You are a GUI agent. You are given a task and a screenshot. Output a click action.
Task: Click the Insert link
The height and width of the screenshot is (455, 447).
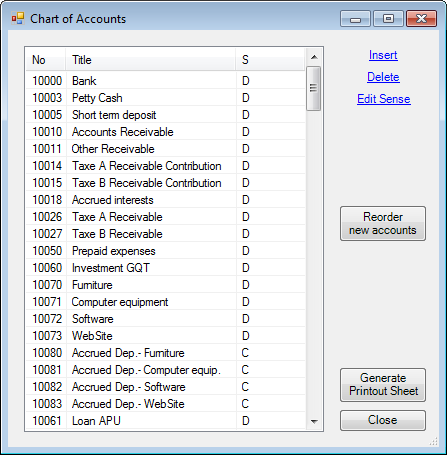tap(383, 55)
